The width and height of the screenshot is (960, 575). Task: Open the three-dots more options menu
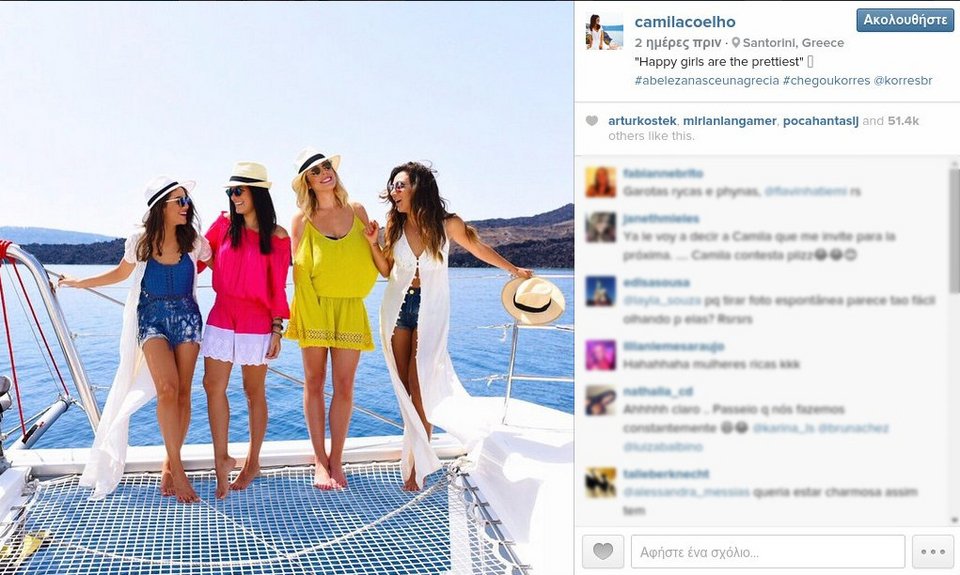(932, 551)
